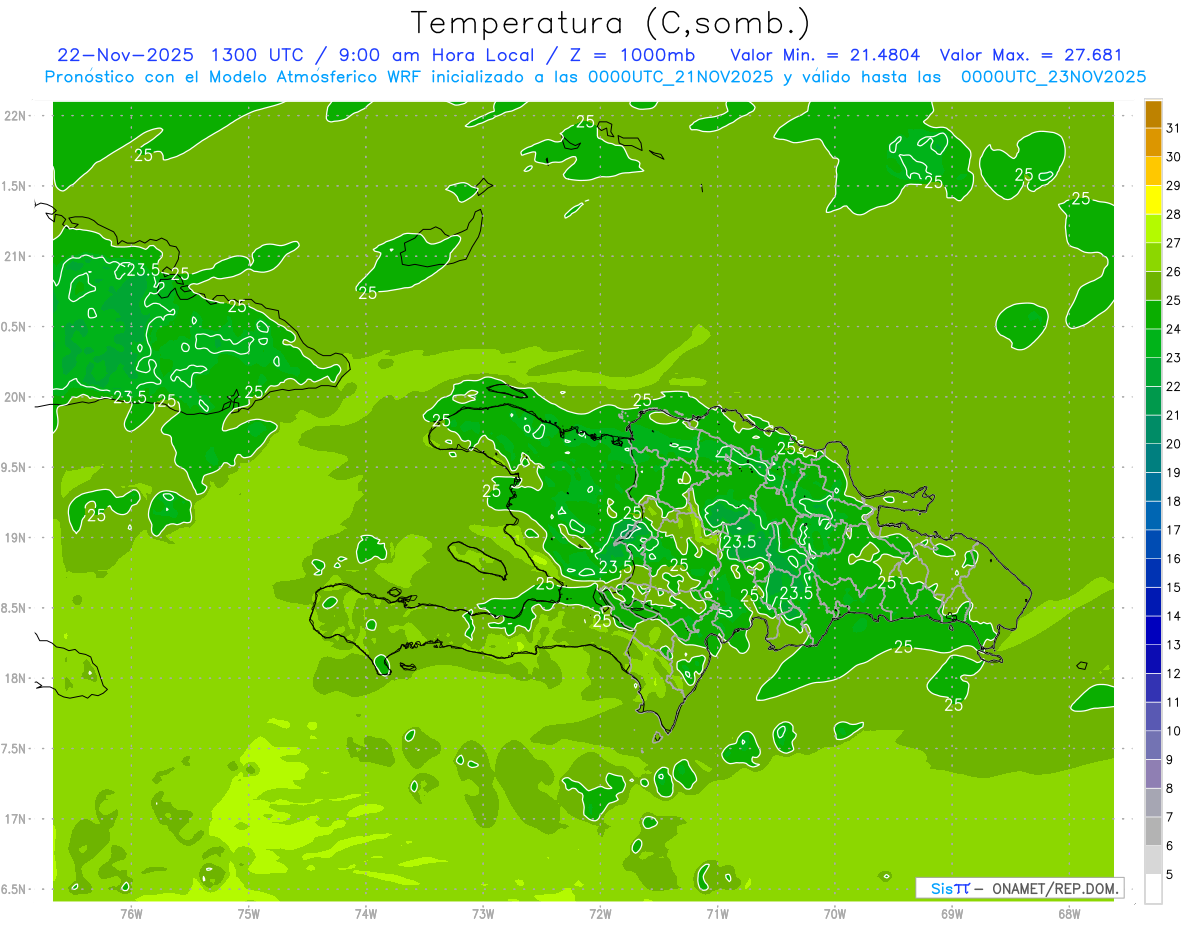
Task: Click the "12" colorbar scale label
Action: point(1174,674)
